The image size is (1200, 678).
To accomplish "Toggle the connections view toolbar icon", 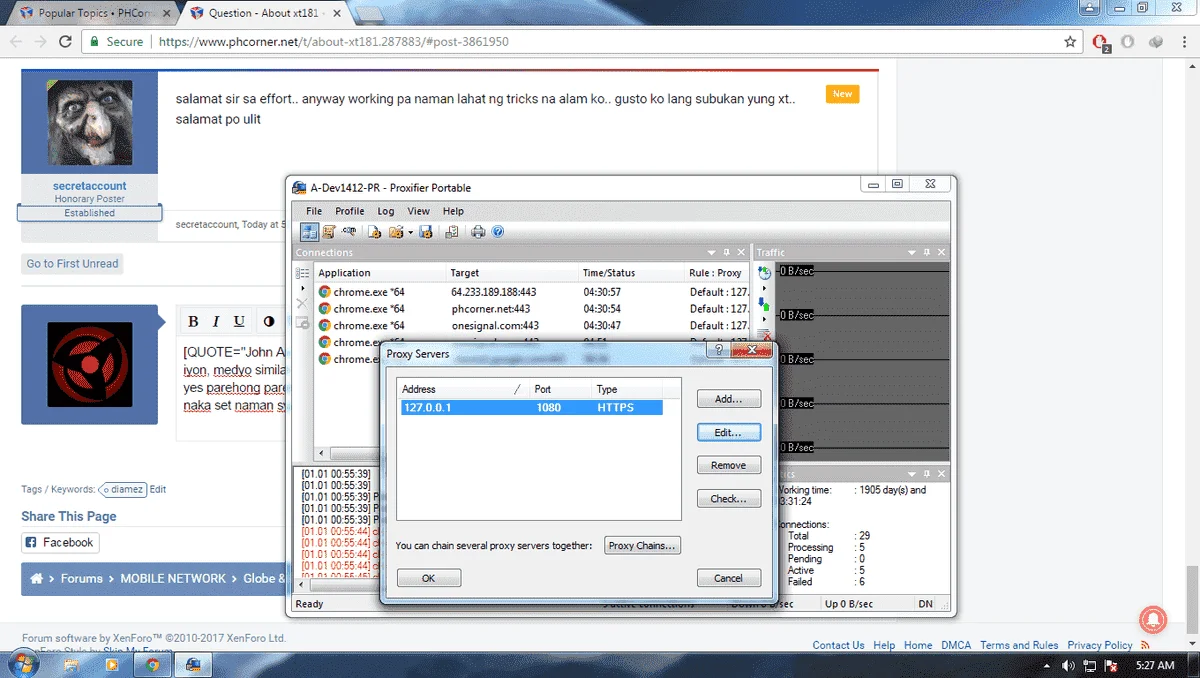I will pyautogui.click(x=310, y=232).
